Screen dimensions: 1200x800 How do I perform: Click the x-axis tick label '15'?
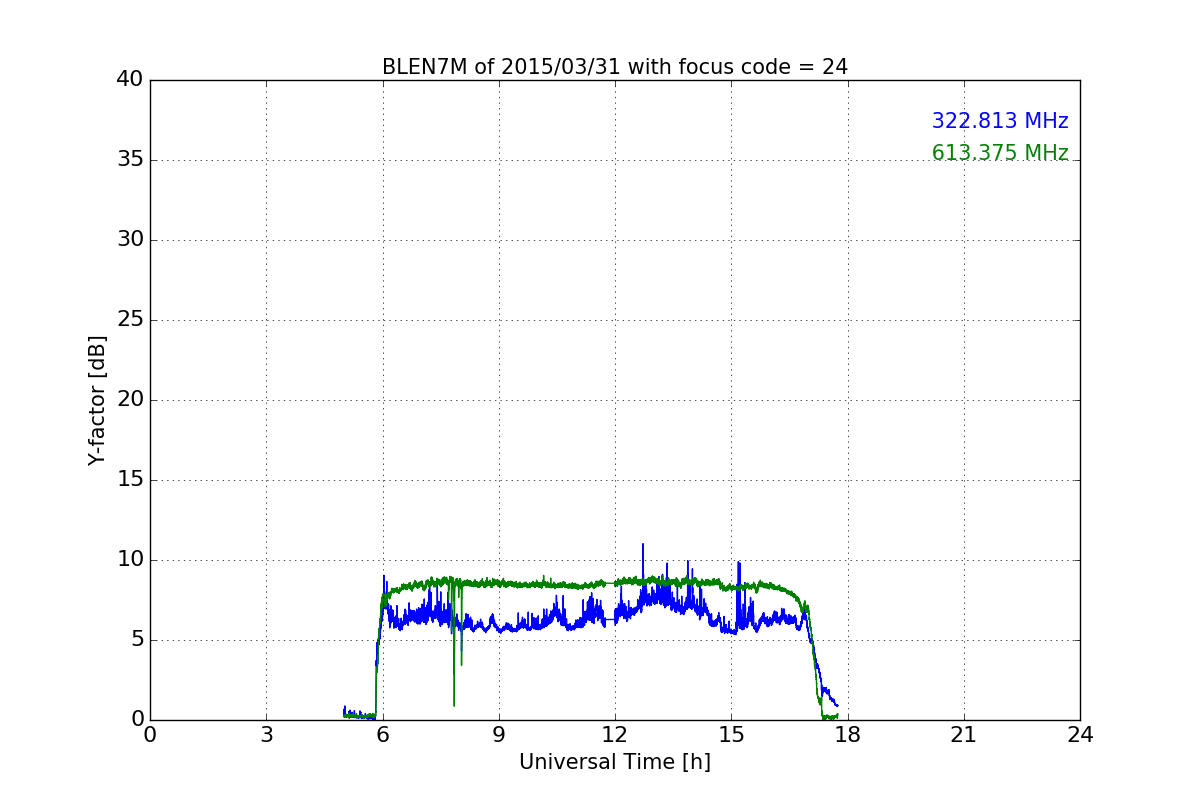point(731,735)
